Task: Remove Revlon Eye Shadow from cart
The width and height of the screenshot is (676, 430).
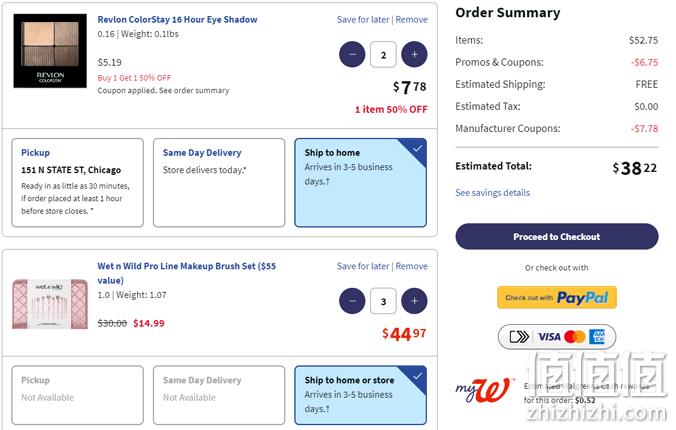Action: [412, 20]
